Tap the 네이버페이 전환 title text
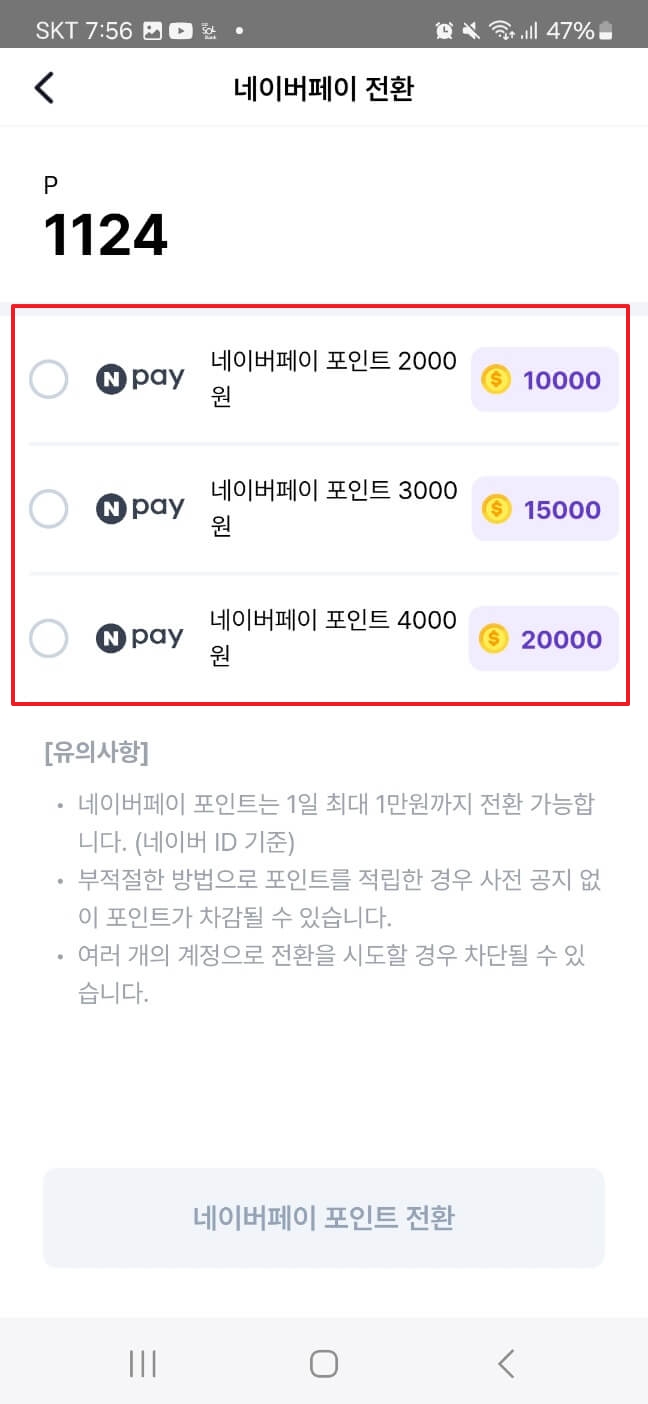Screen dimensions: 648x1404 pyautogui.click(x=324, y=88)
